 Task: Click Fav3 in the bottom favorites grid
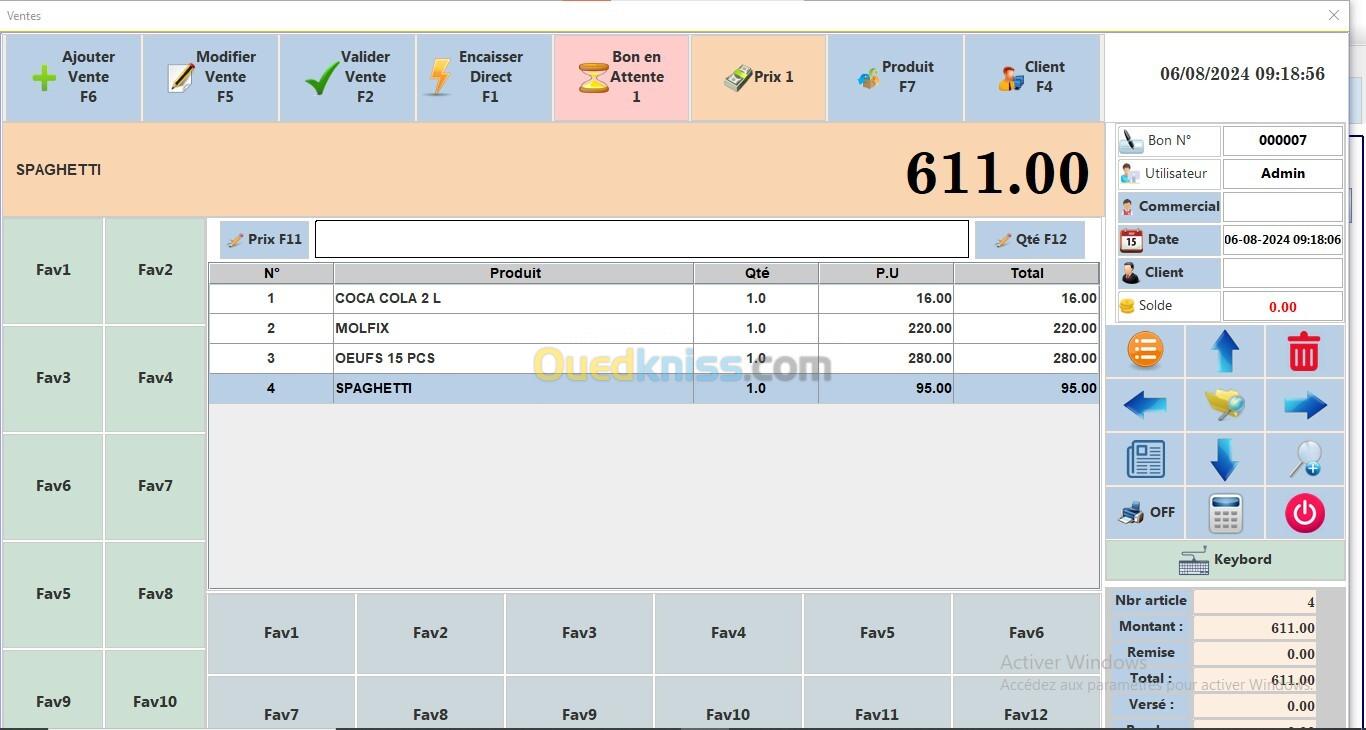point(579,633)
